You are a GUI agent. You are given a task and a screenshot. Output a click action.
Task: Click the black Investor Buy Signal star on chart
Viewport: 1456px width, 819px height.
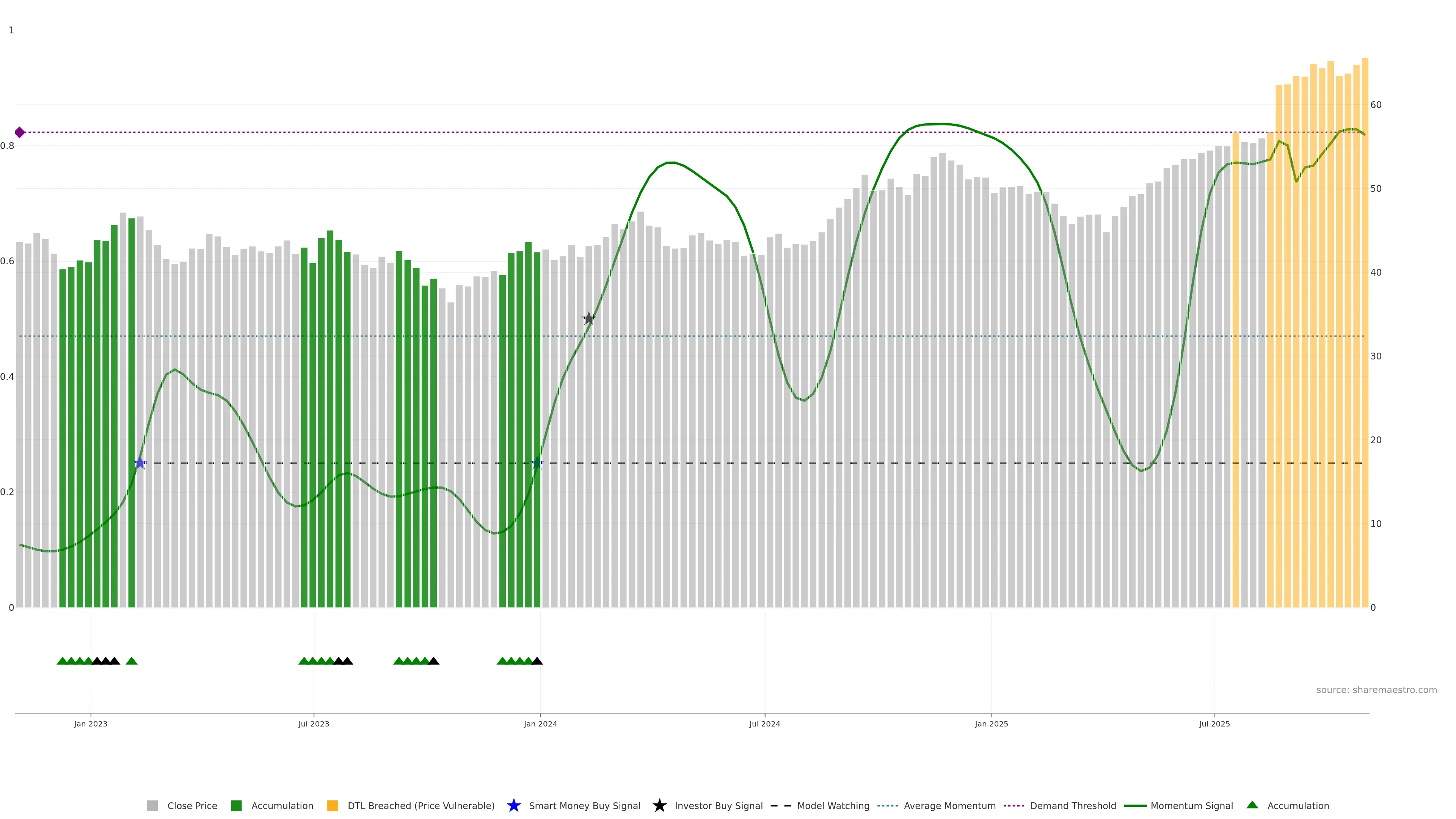(588, 319)
